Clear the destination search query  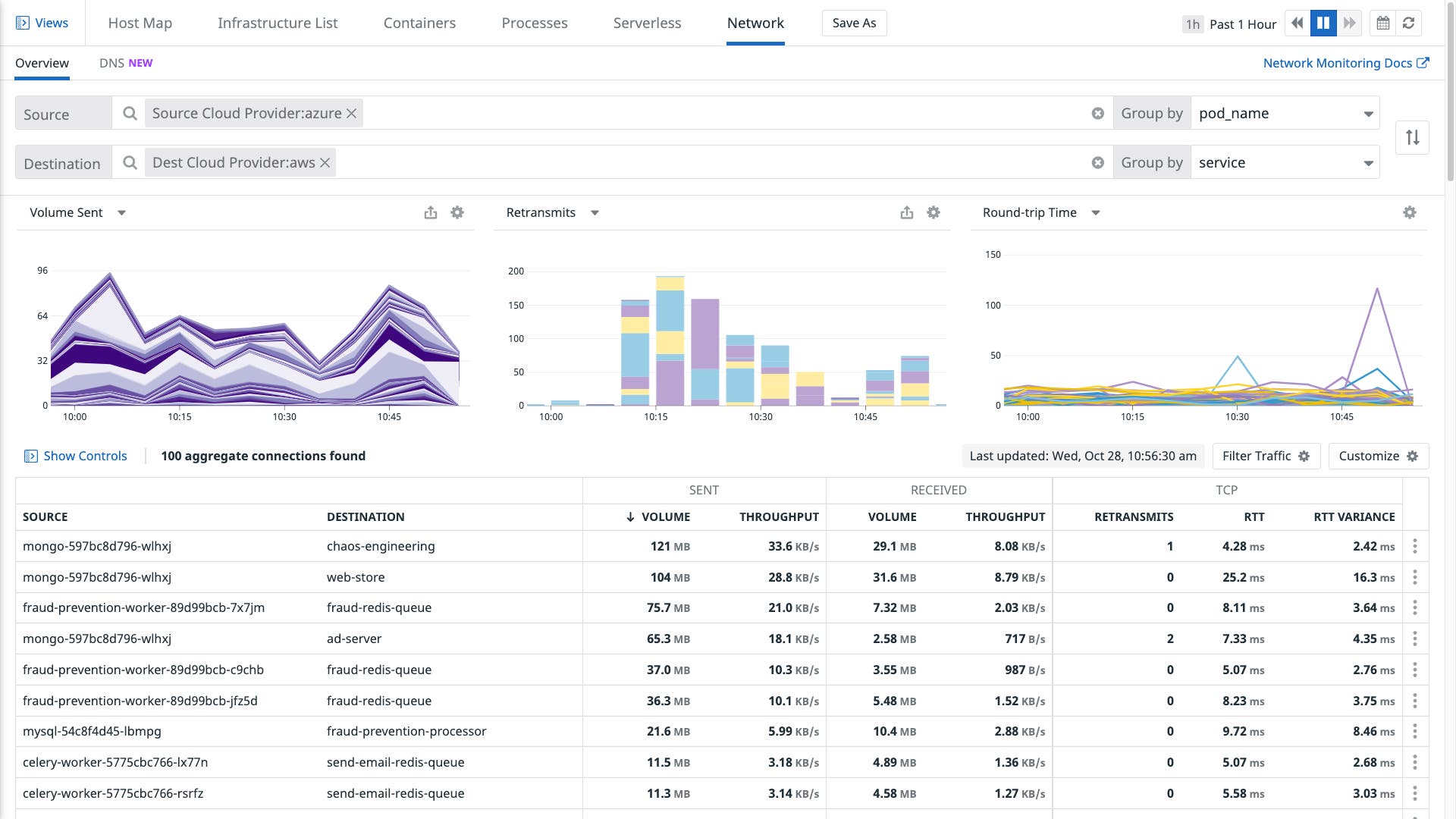(x=1097, y=162)
